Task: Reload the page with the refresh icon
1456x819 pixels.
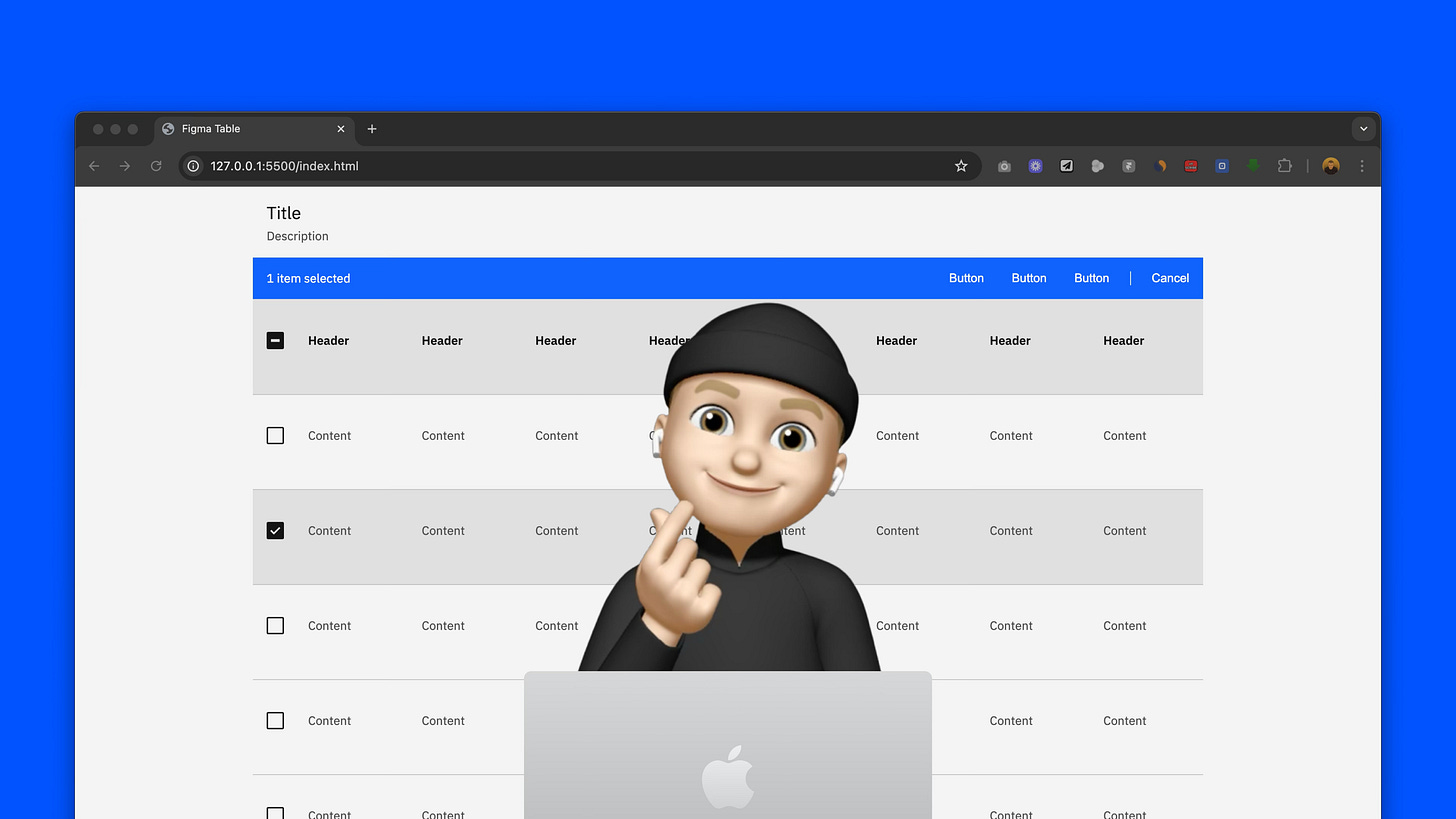Action: coord(156,166)
